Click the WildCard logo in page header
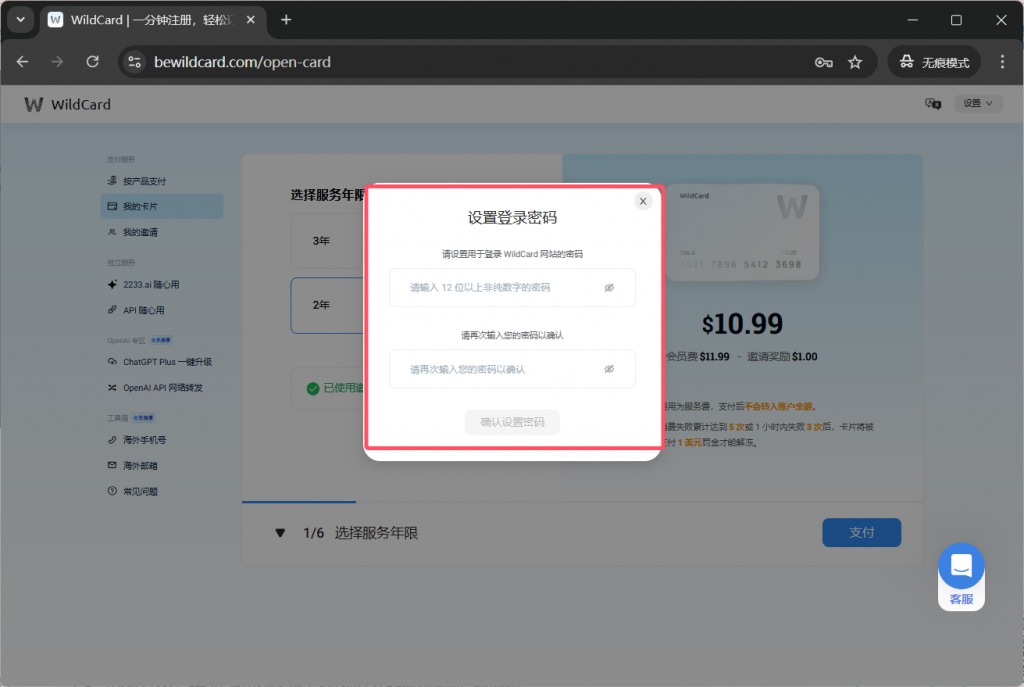This screenshot has width=1024, height=687. pyautogui.click(x=68, y=104)
